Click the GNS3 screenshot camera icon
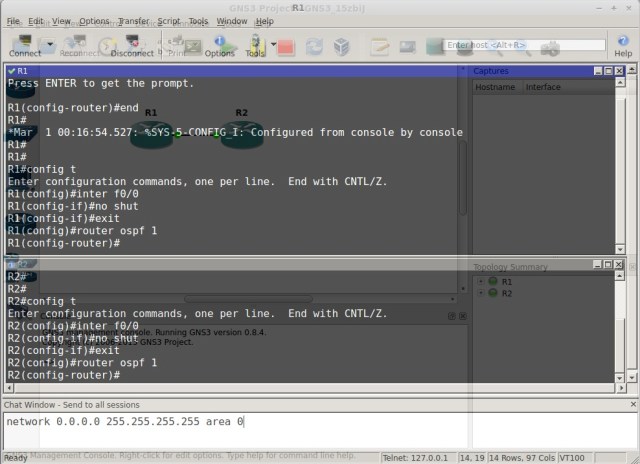640x464 pixels. pos(550,49)
